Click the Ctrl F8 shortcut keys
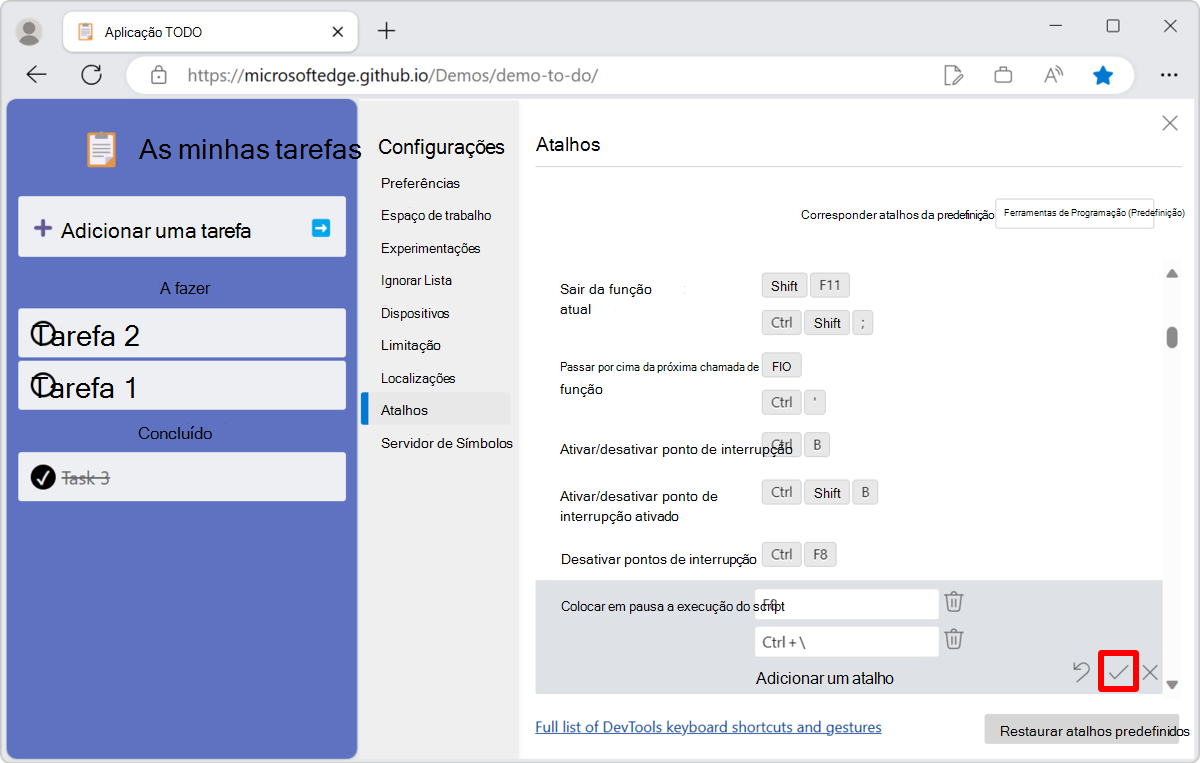 click(x=799, y=554)
